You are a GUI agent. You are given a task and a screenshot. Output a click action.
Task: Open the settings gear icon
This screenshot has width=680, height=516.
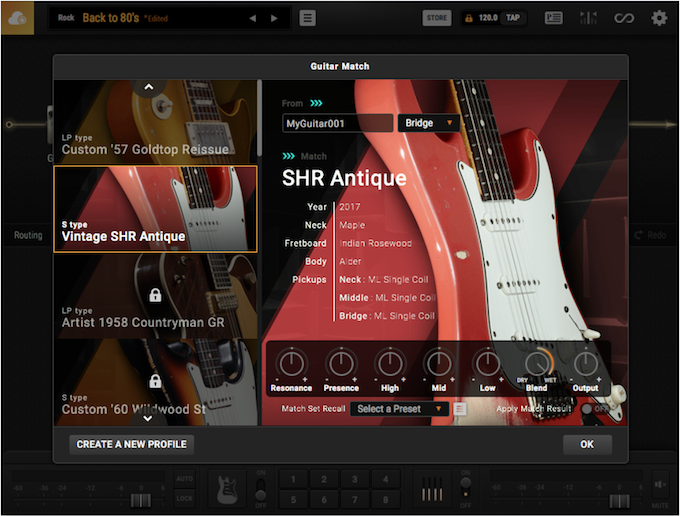click(x=659, y=18)
